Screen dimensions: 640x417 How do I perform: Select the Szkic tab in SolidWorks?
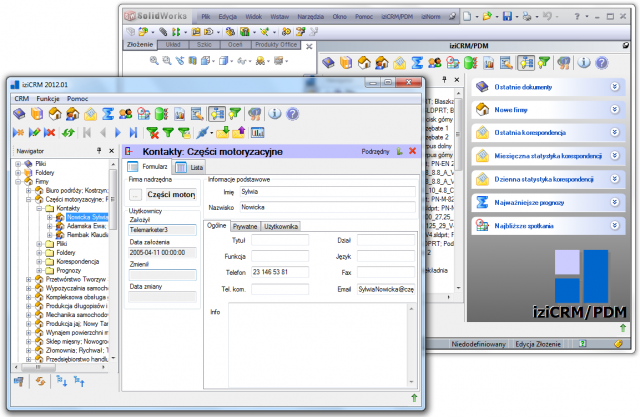point(204,44)
